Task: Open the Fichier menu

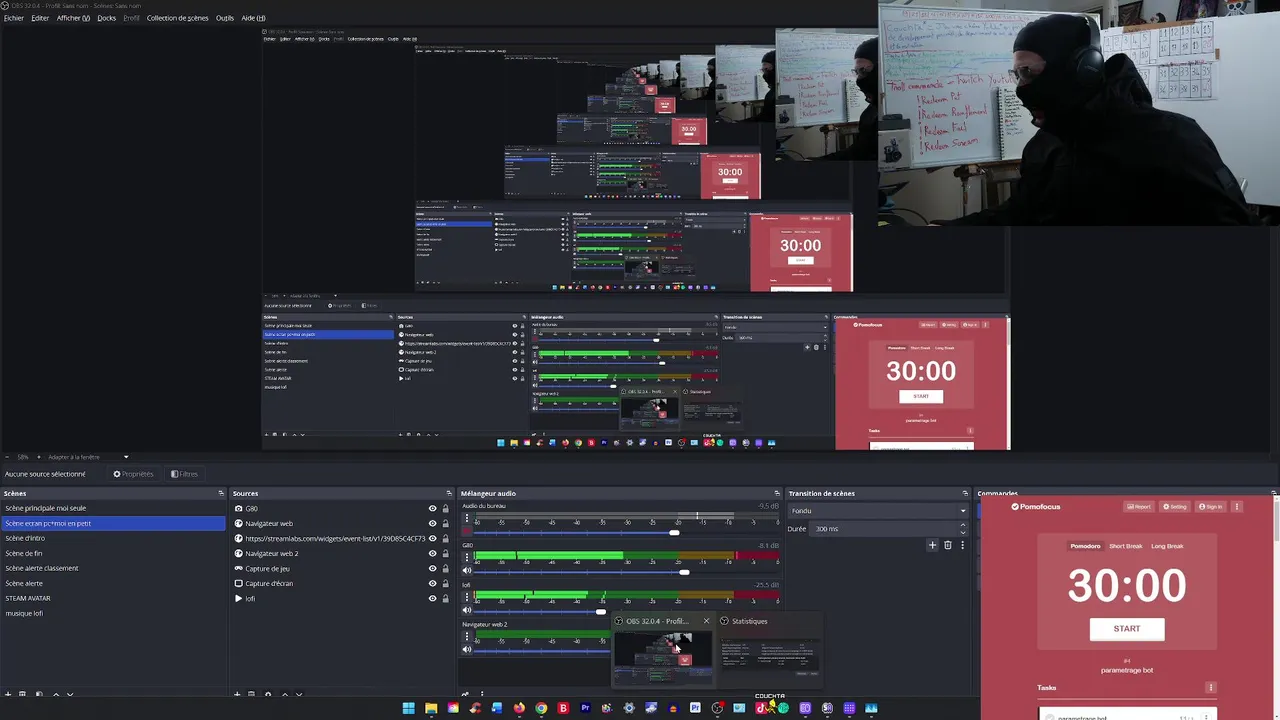Action: click(x=14, y=18)
